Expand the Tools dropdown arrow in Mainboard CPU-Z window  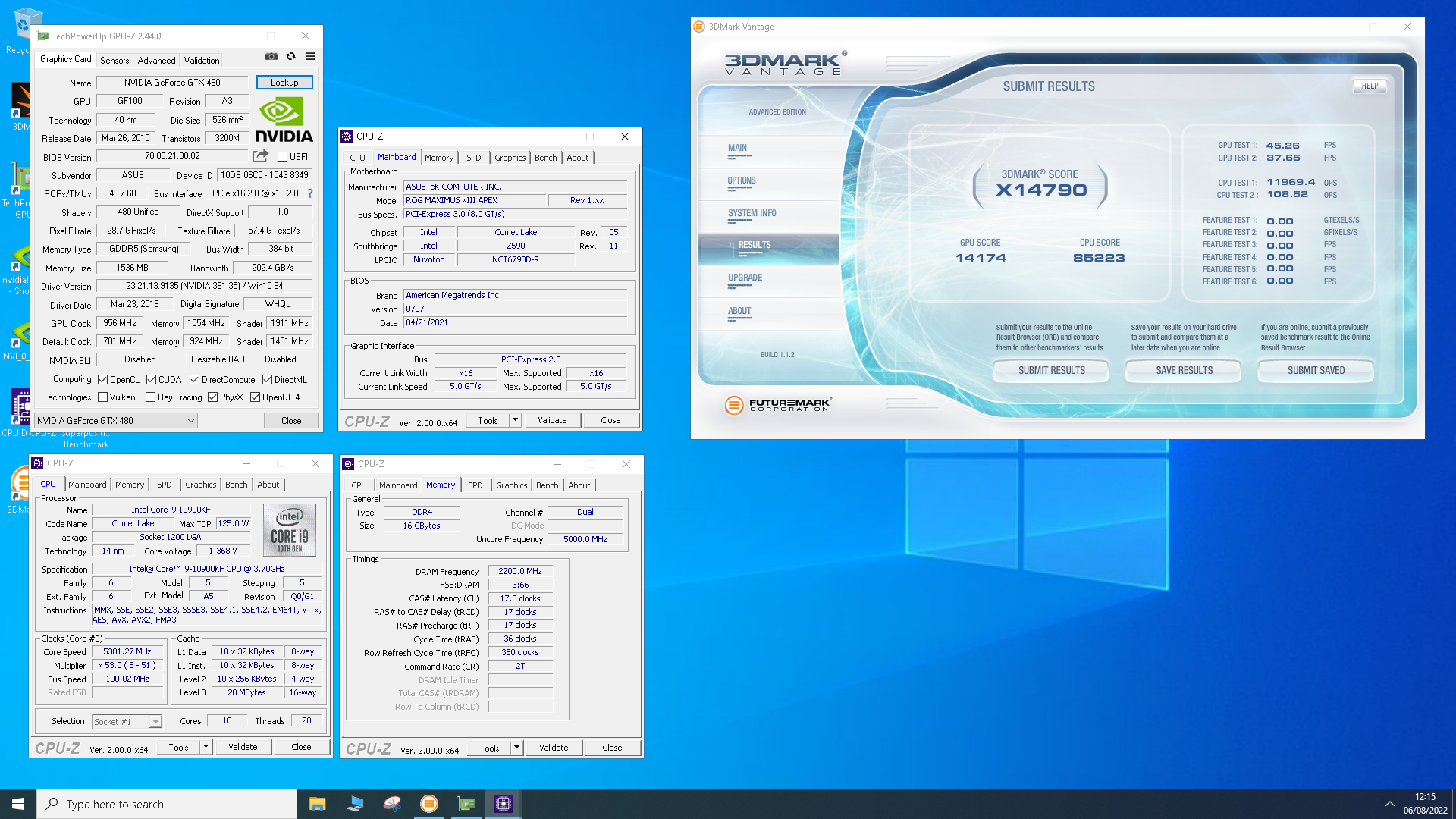click(515, 419)
